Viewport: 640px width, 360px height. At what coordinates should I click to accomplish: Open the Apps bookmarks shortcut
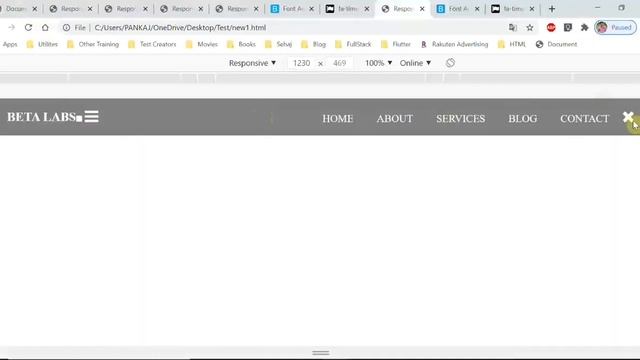click(10, 44)
